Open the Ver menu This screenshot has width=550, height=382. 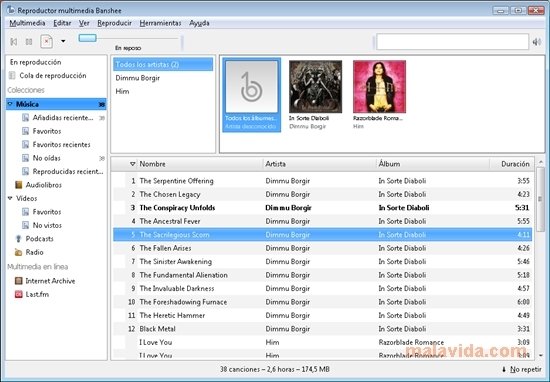coord(84,23)
